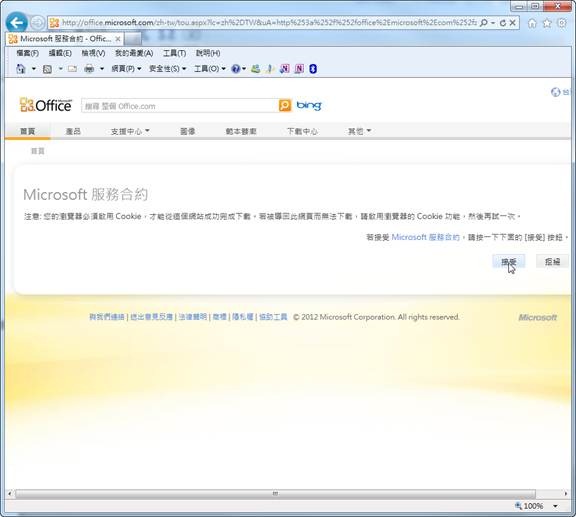Close the Microsoft 服務合約 tab
Screen dimensions: 576x517
pyautogui.click(x=118, y=39)
